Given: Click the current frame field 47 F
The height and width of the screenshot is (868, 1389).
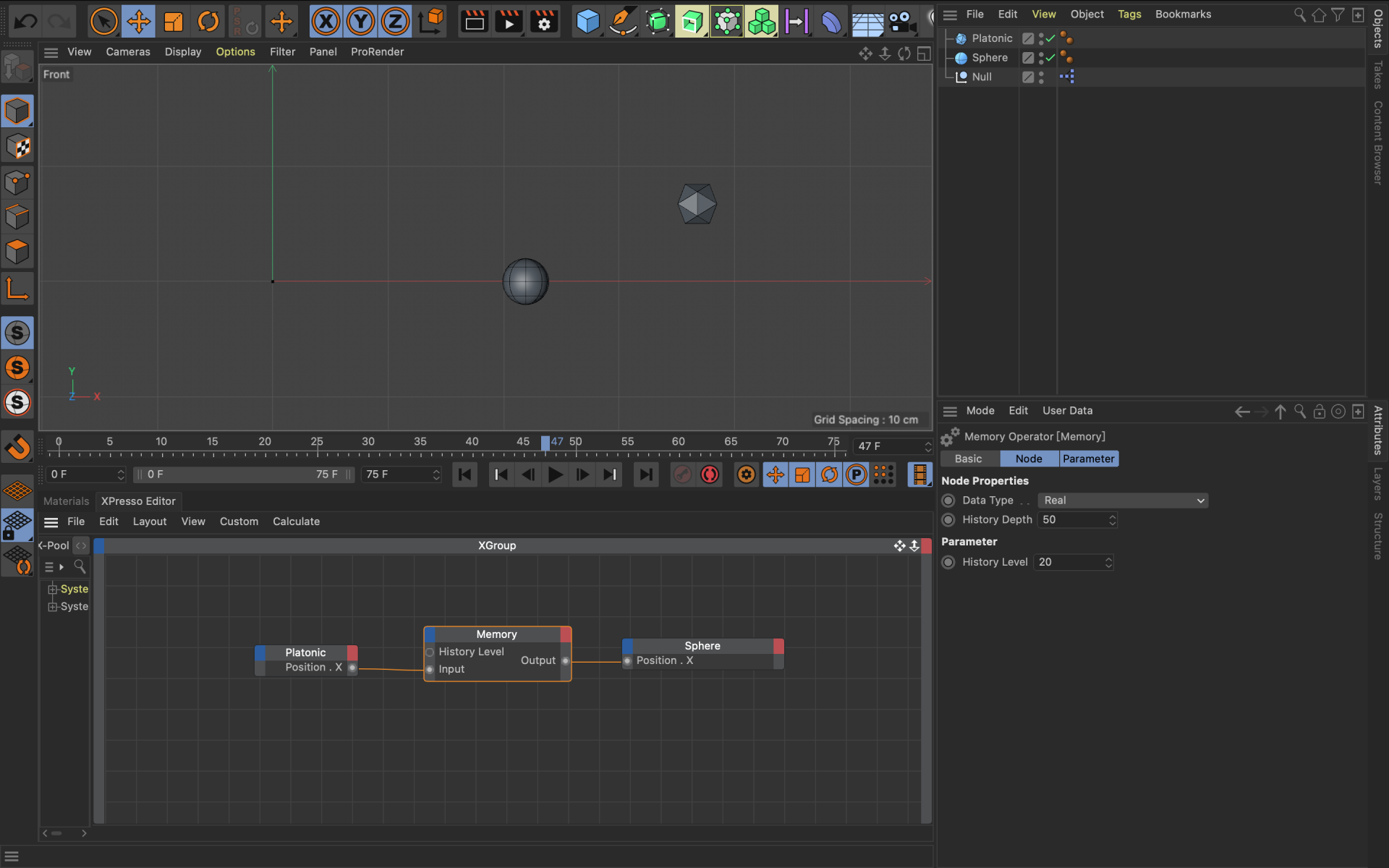Looking at the screenshot, I should (888, 446).
